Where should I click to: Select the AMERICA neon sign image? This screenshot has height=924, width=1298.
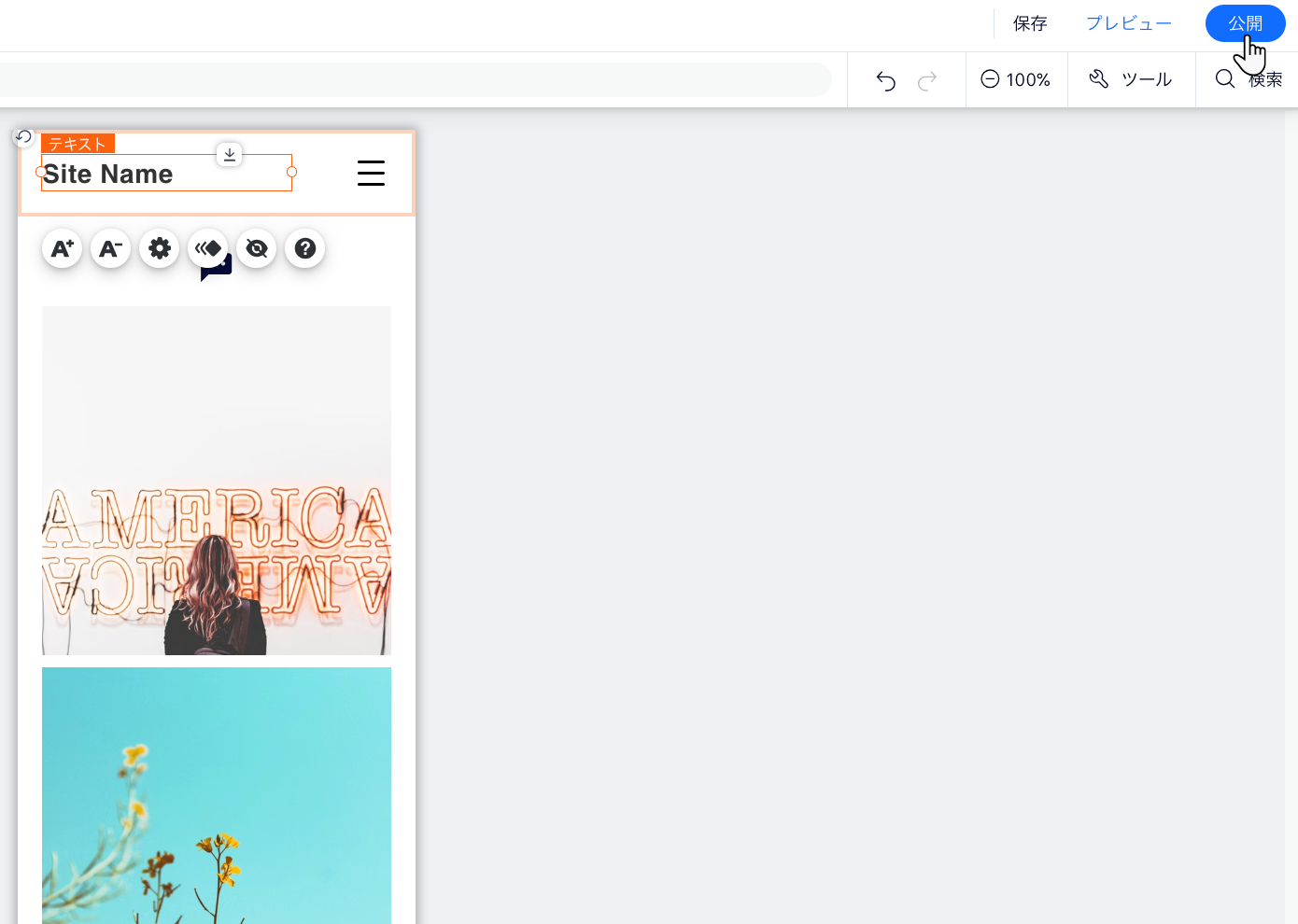(217, 479)
